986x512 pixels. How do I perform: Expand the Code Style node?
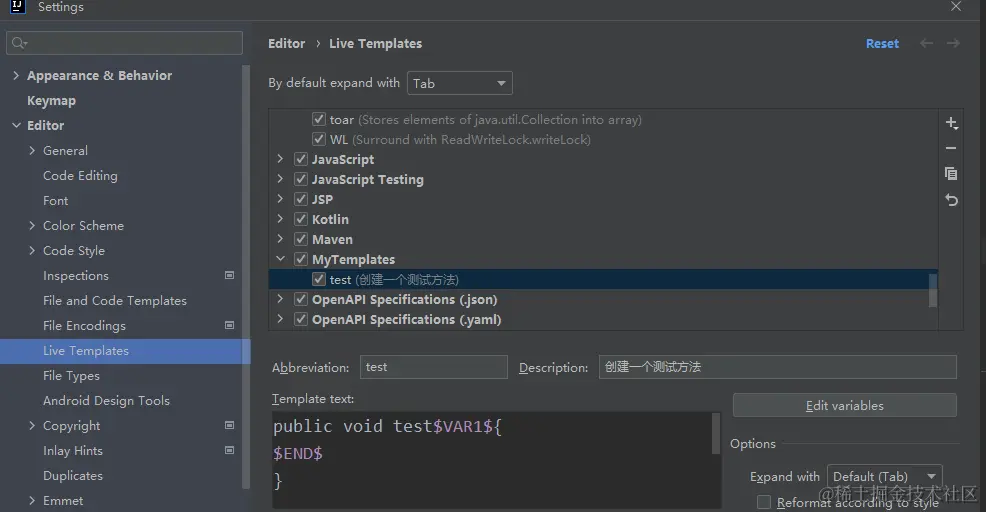click(32, 250)
